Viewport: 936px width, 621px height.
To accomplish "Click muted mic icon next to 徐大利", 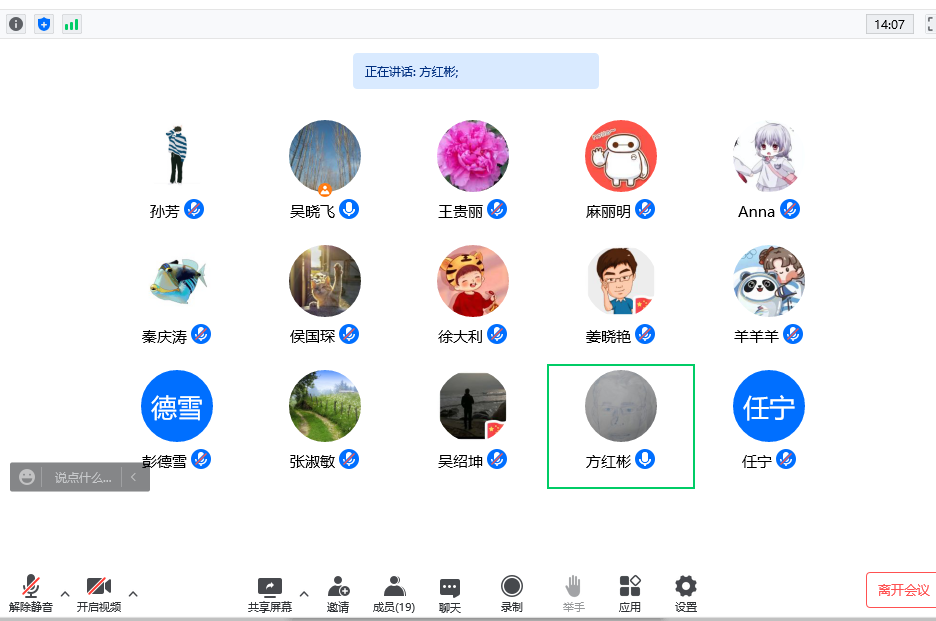I will point(497,334).
